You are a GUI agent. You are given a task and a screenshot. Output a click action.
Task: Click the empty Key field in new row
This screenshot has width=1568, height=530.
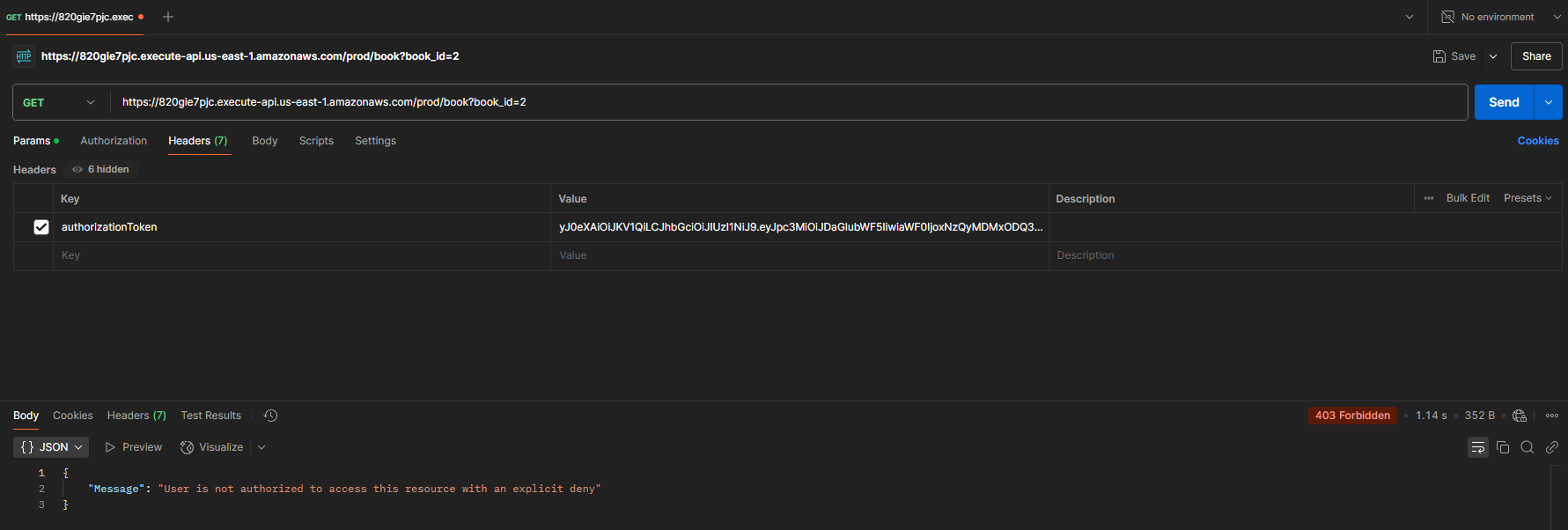click(302, 255)
